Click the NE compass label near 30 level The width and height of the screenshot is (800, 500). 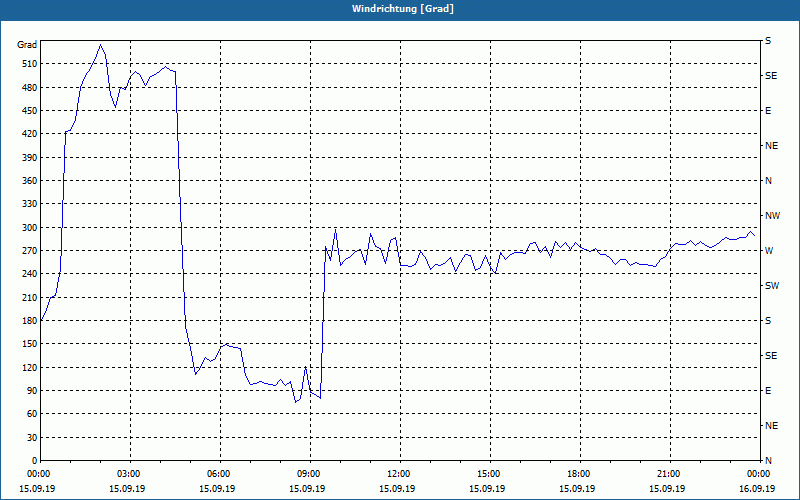(x=772, y=426)
